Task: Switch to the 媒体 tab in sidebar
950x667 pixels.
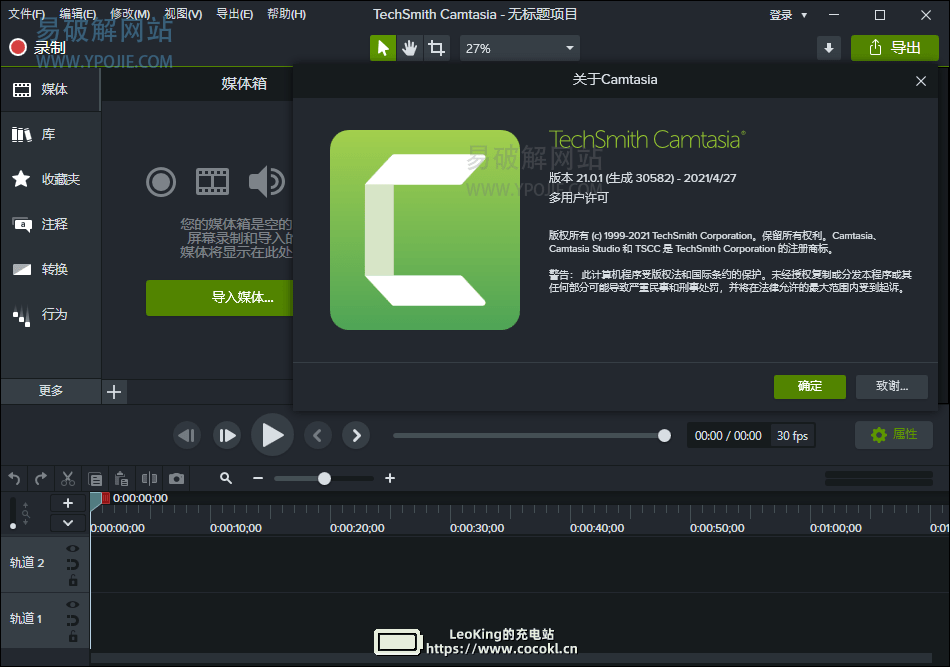Action: tap(50, 90)
